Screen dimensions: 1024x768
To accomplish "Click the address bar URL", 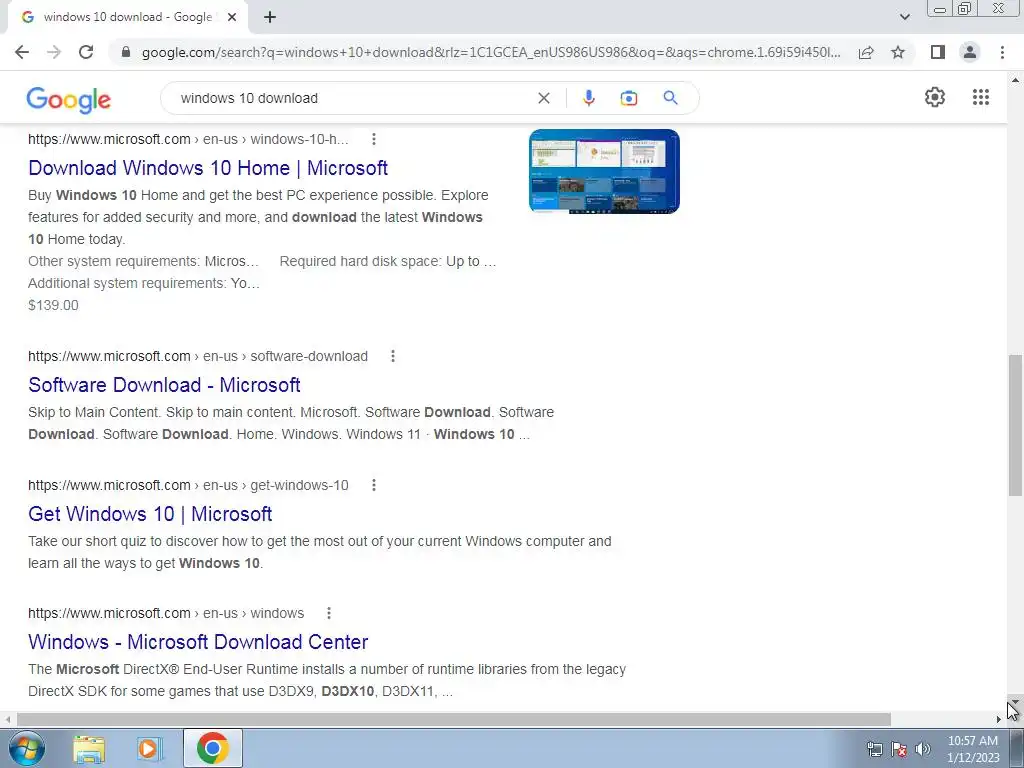I will point(491,52).
